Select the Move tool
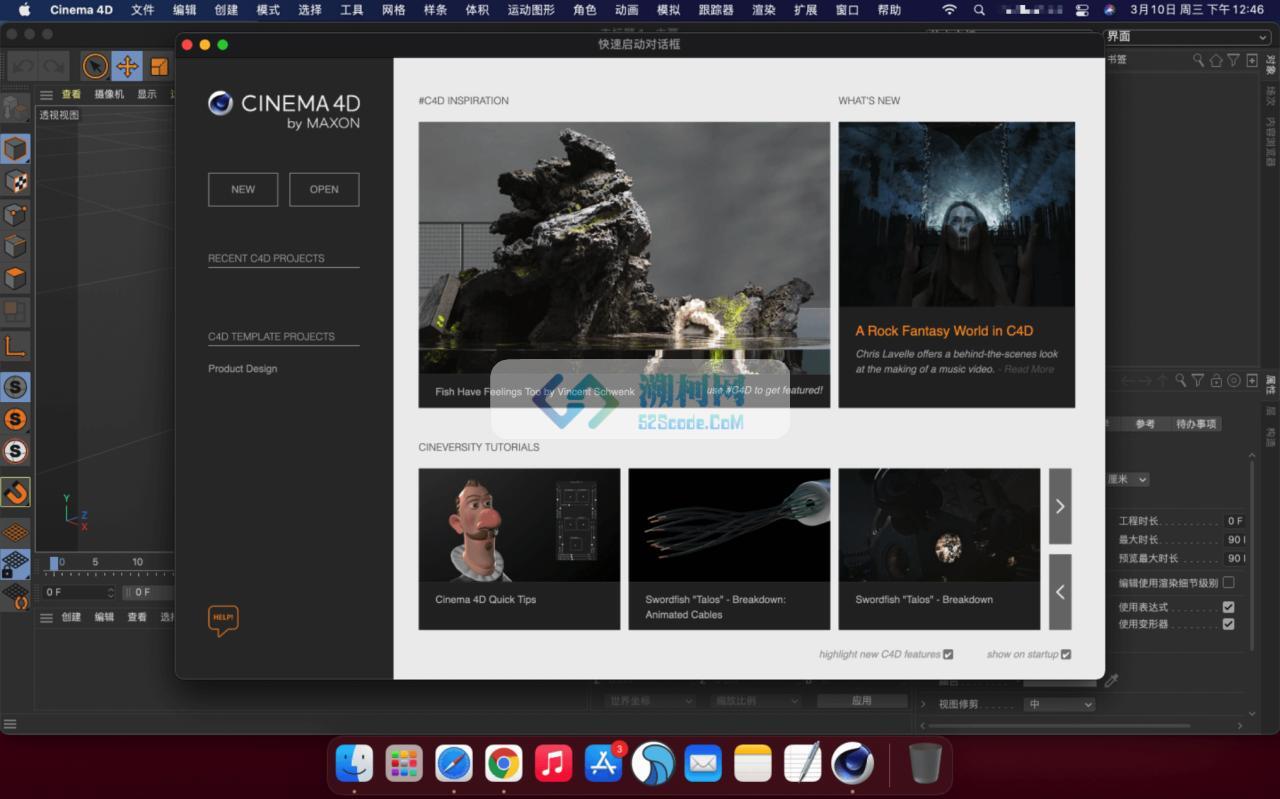 127,67
